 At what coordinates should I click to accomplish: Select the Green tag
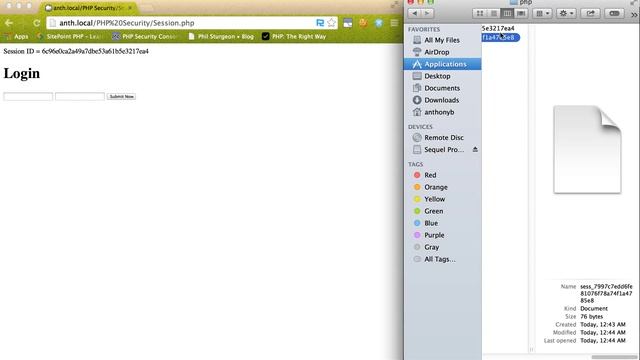click(442, 211)
